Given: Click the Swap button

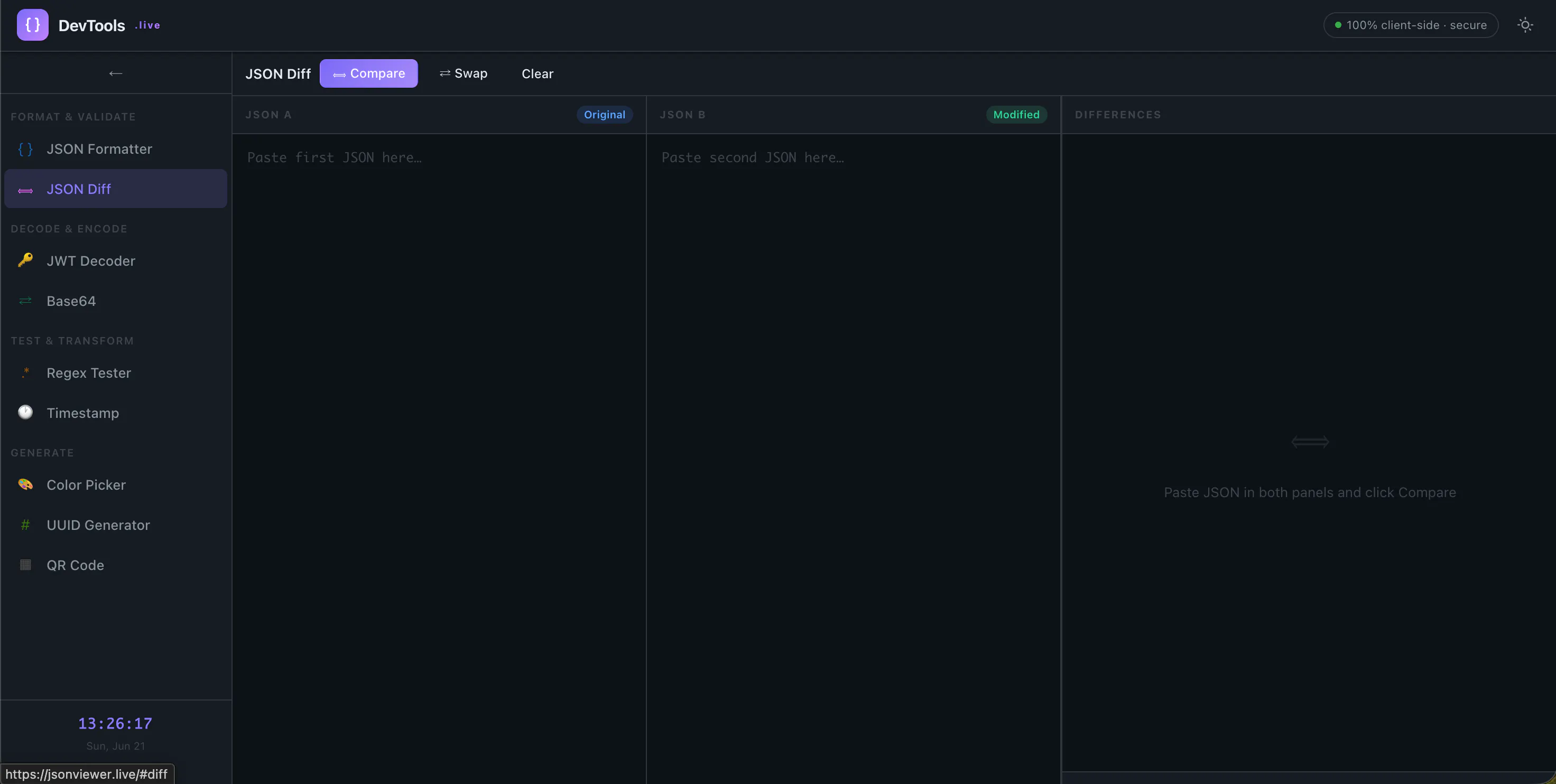Looking at the screenshot, I should pos(464,73).
